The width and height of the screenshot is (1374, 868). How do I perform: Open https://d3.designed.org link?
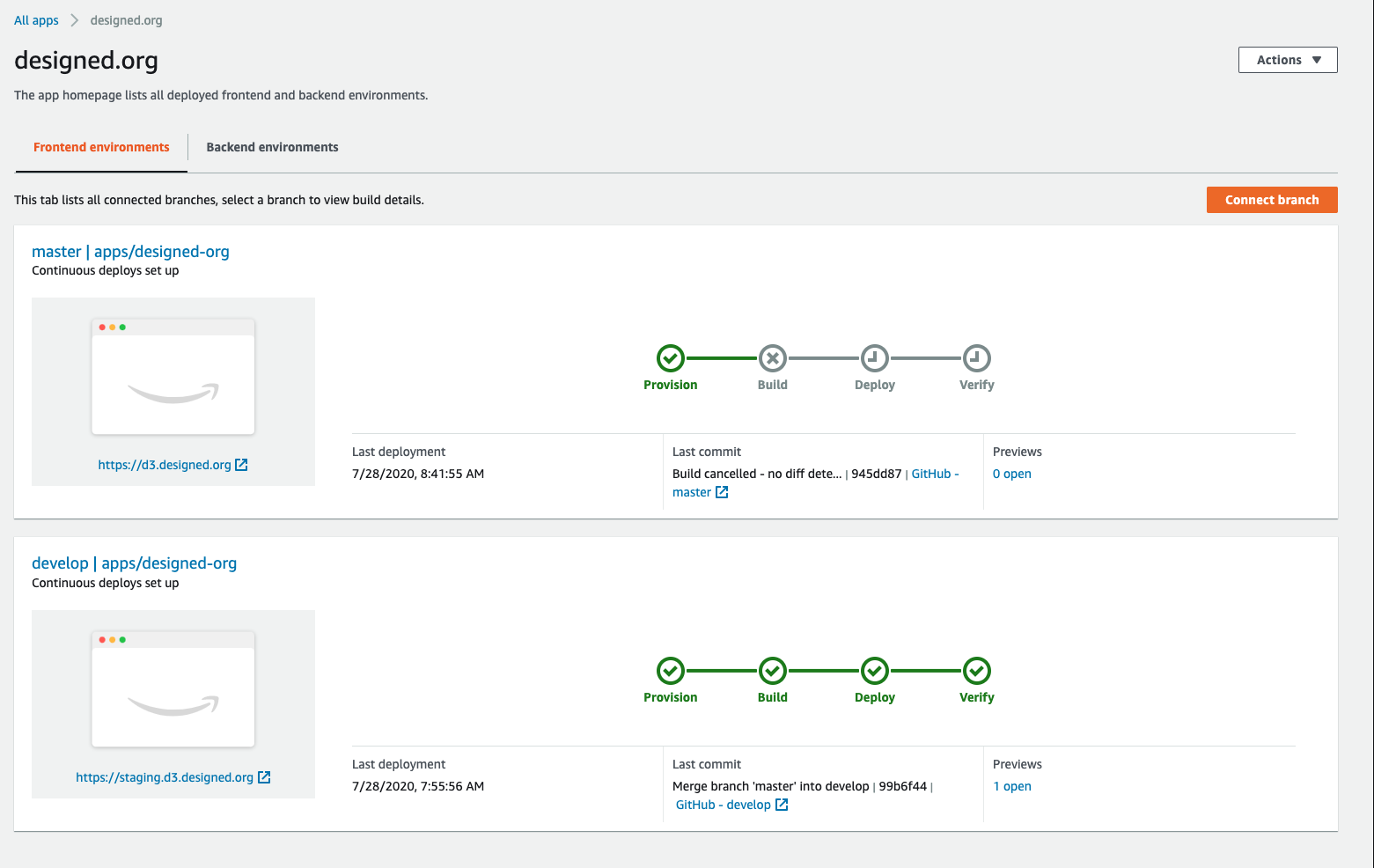165,465
